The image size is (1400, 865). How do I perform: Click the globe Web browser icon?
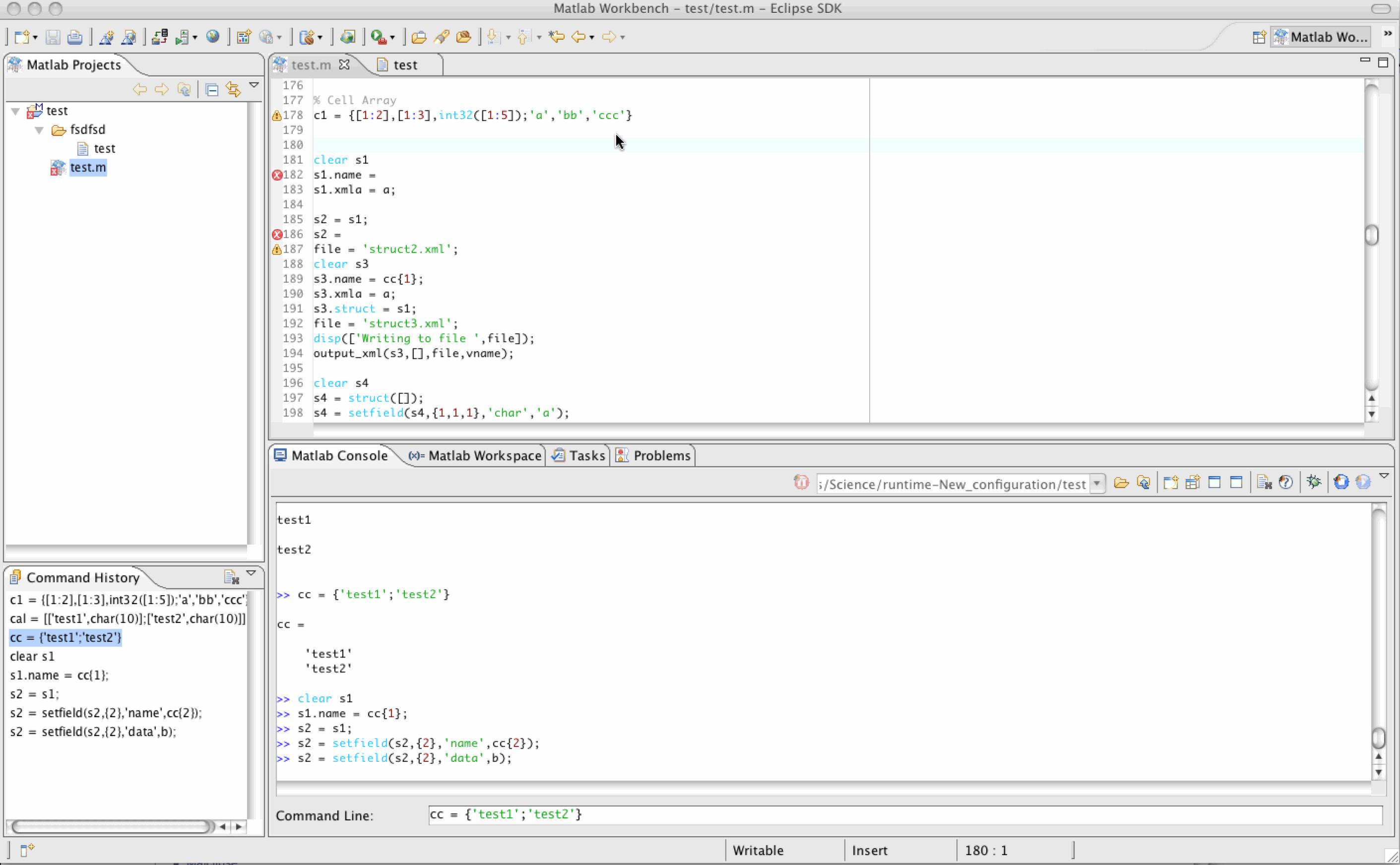point(213,37)
